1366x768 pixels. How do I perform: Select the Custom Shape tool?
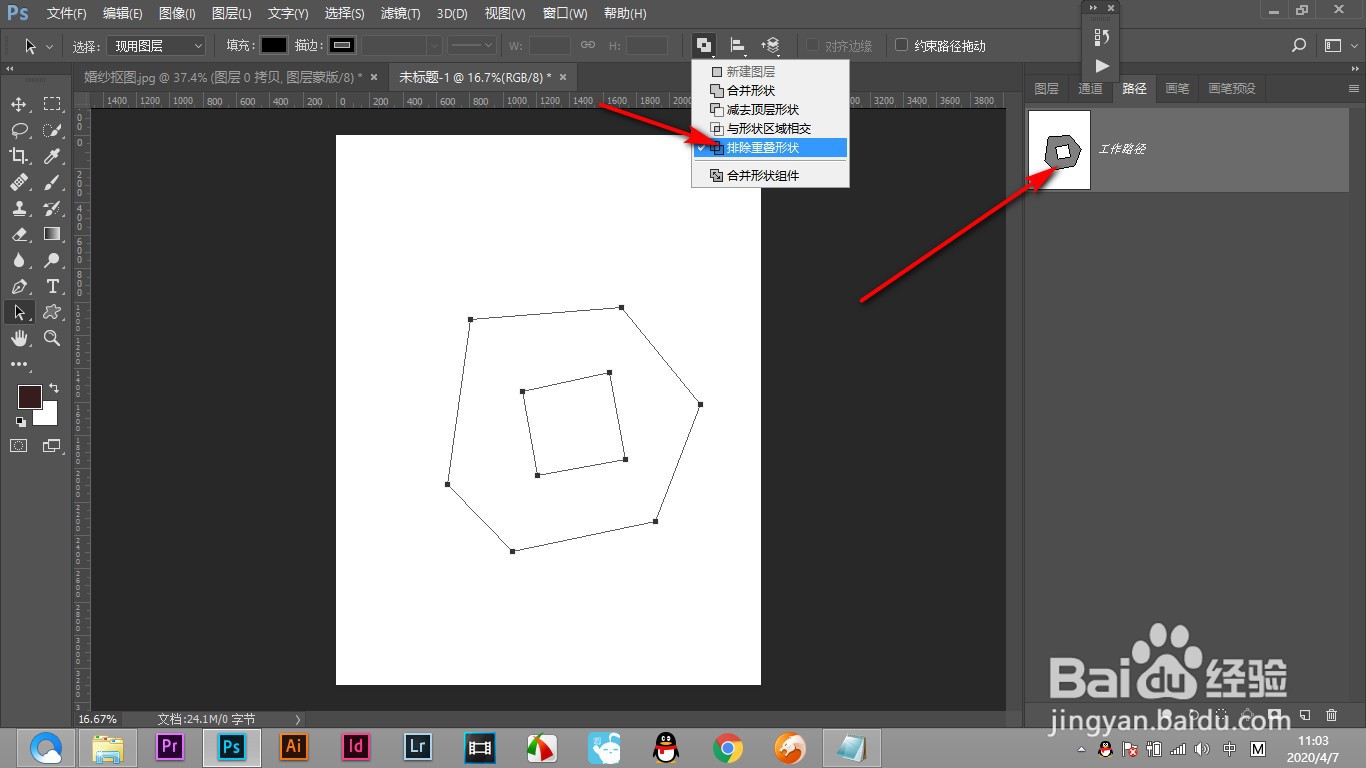pos(52,313)
